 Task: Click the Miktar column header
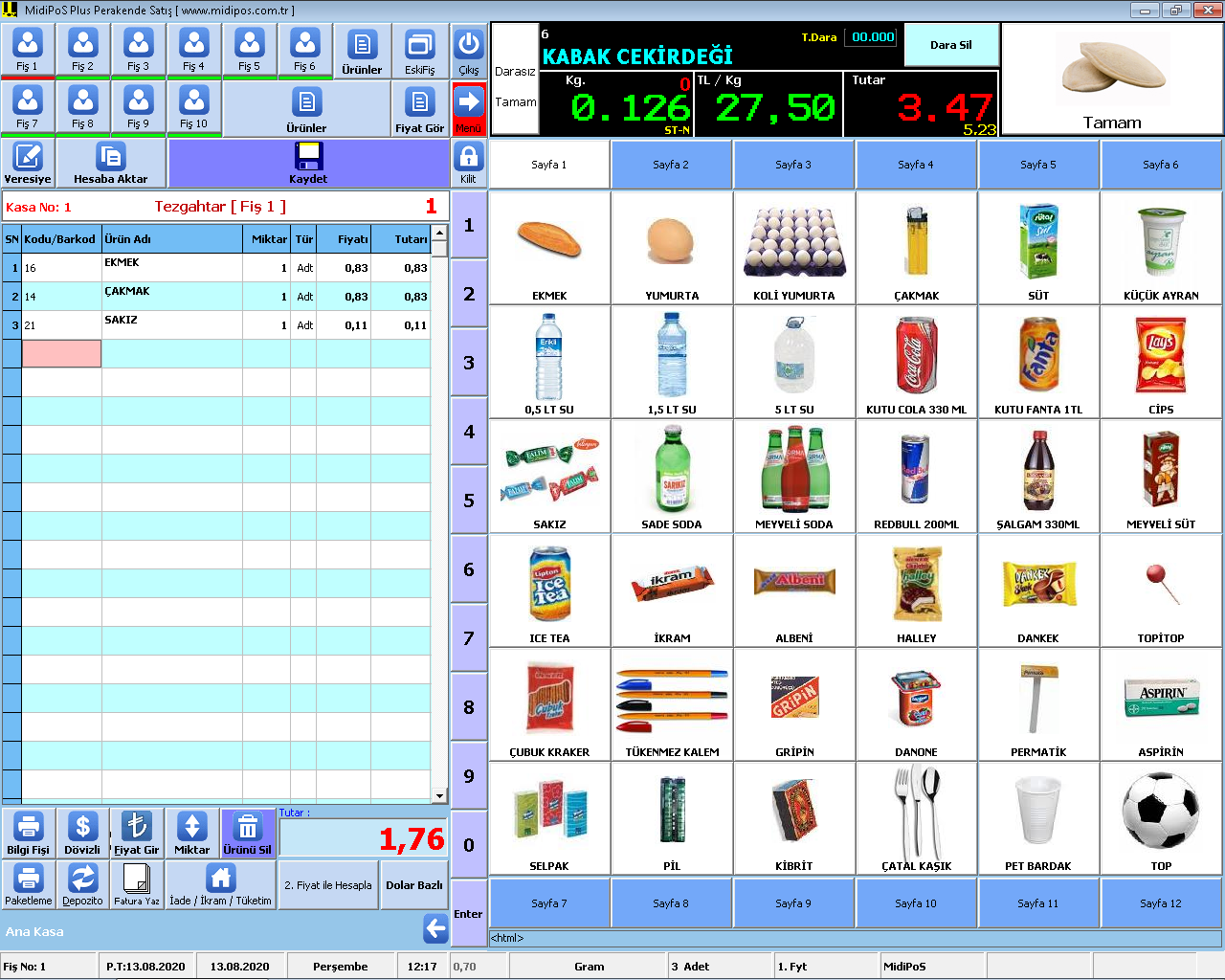tap(267, 239)
